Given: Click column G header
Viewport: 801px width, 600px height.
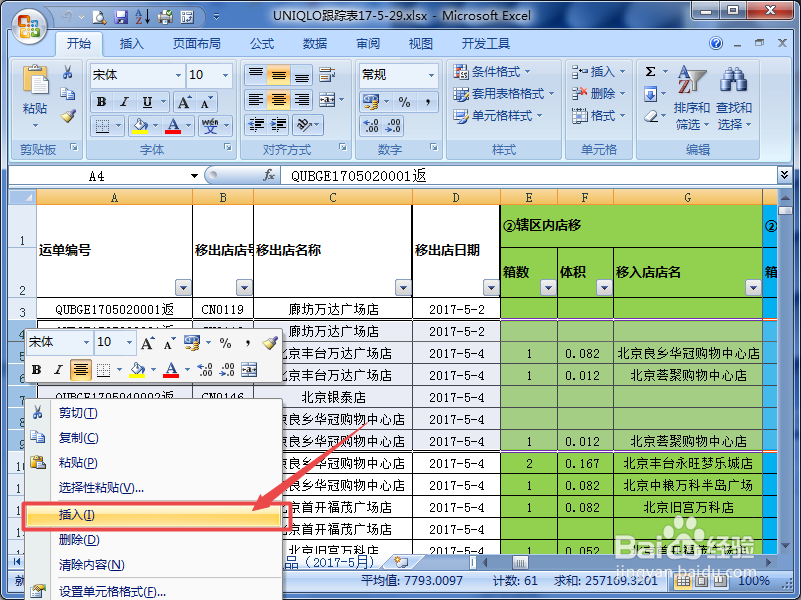Looking at the screenshot, I should [x=688, y=198].
